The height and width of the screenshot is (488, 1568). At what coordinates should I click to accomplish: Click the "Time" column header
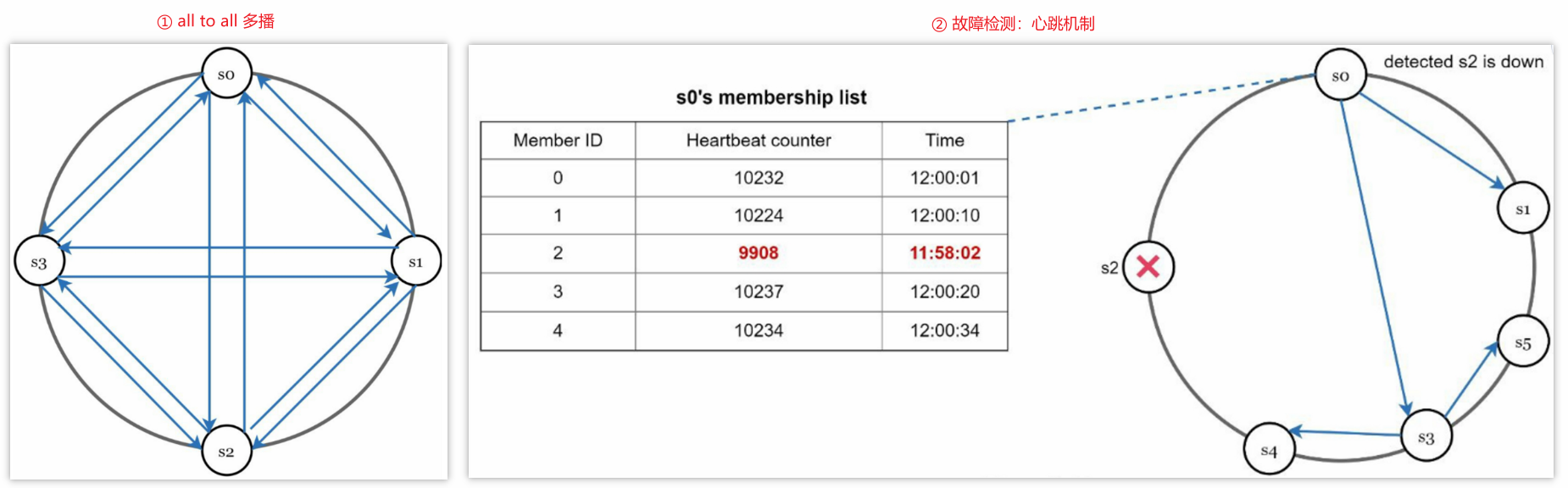click(x=944, y=141)
